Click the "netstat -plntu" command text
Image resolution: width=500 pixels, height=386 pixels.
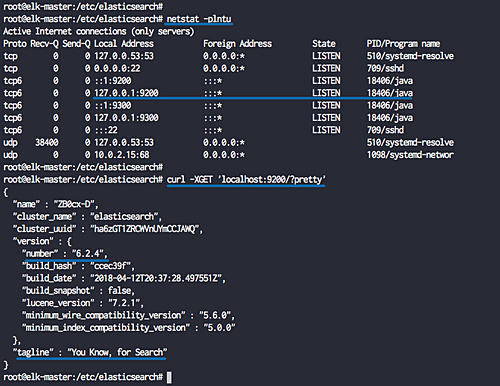(x=199, y=19)
